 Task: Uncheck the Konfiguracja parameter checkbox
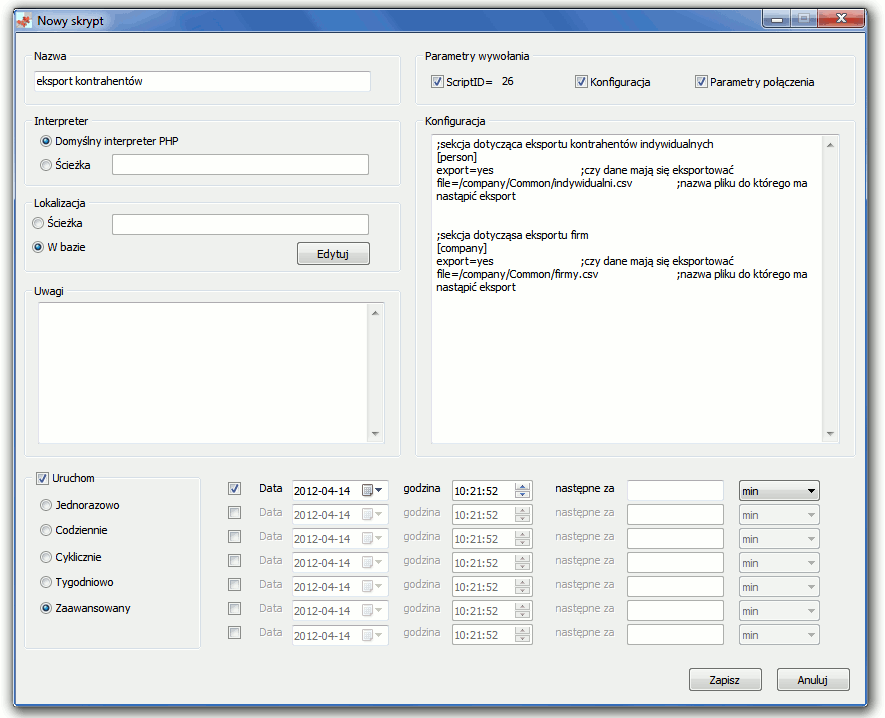pos(581,82)
